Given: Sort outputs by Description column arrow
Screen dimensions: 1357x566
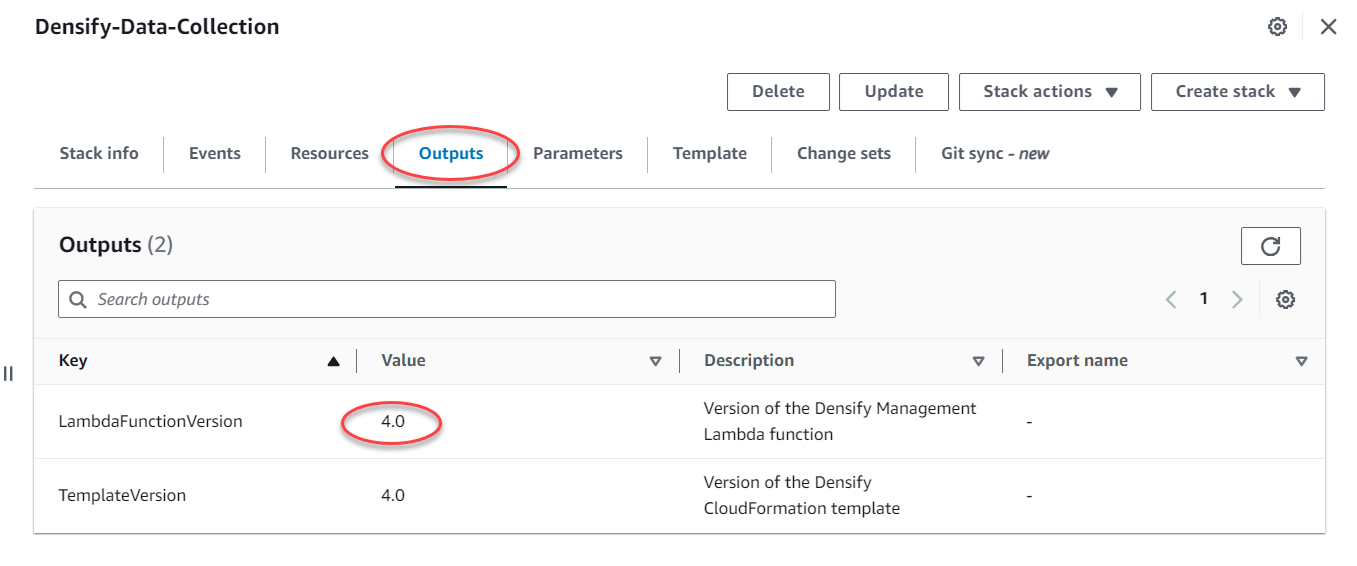Looking at the screenshot, I should (979, 362).
